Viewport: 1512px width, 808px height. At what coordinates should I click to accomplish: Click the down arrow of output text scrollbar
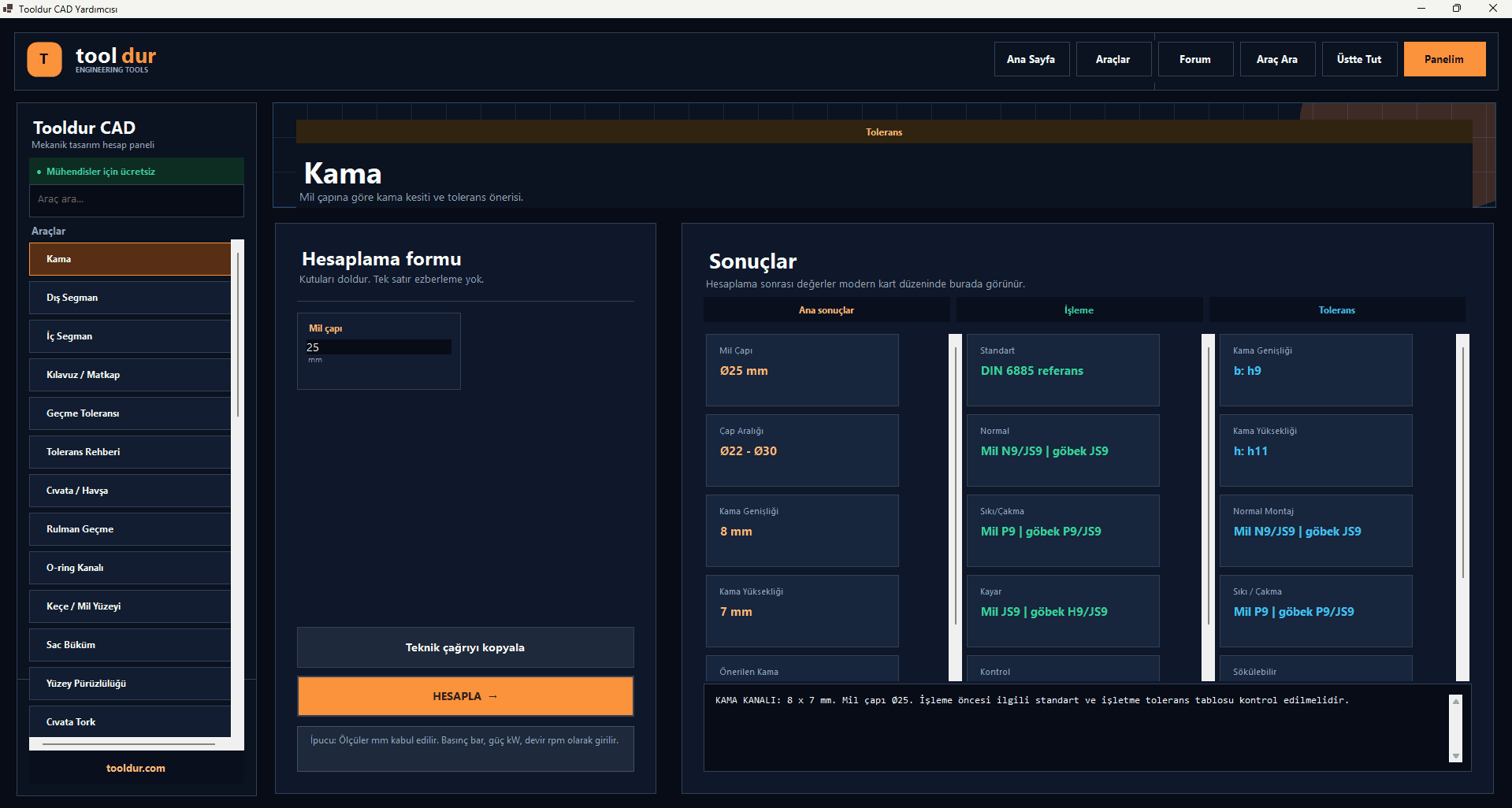point(1456,756)
